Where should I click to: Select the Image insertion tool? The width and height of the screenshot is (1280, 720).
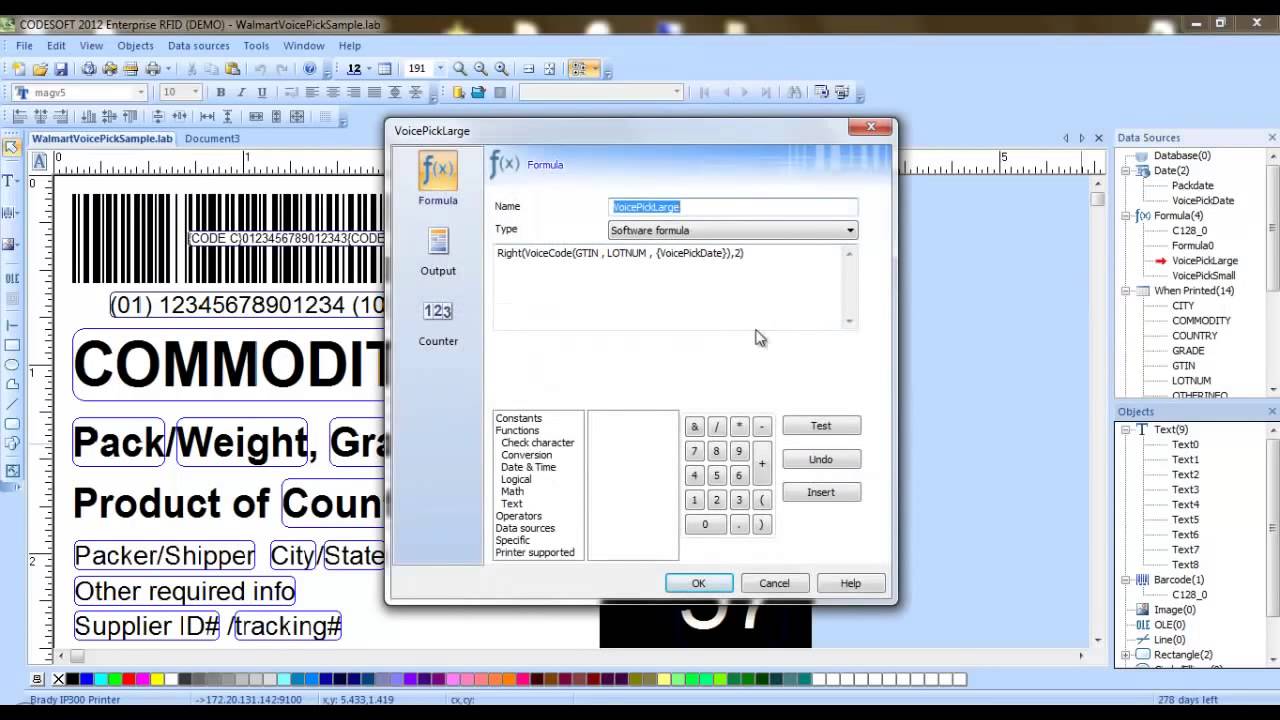tap(11, 245)
